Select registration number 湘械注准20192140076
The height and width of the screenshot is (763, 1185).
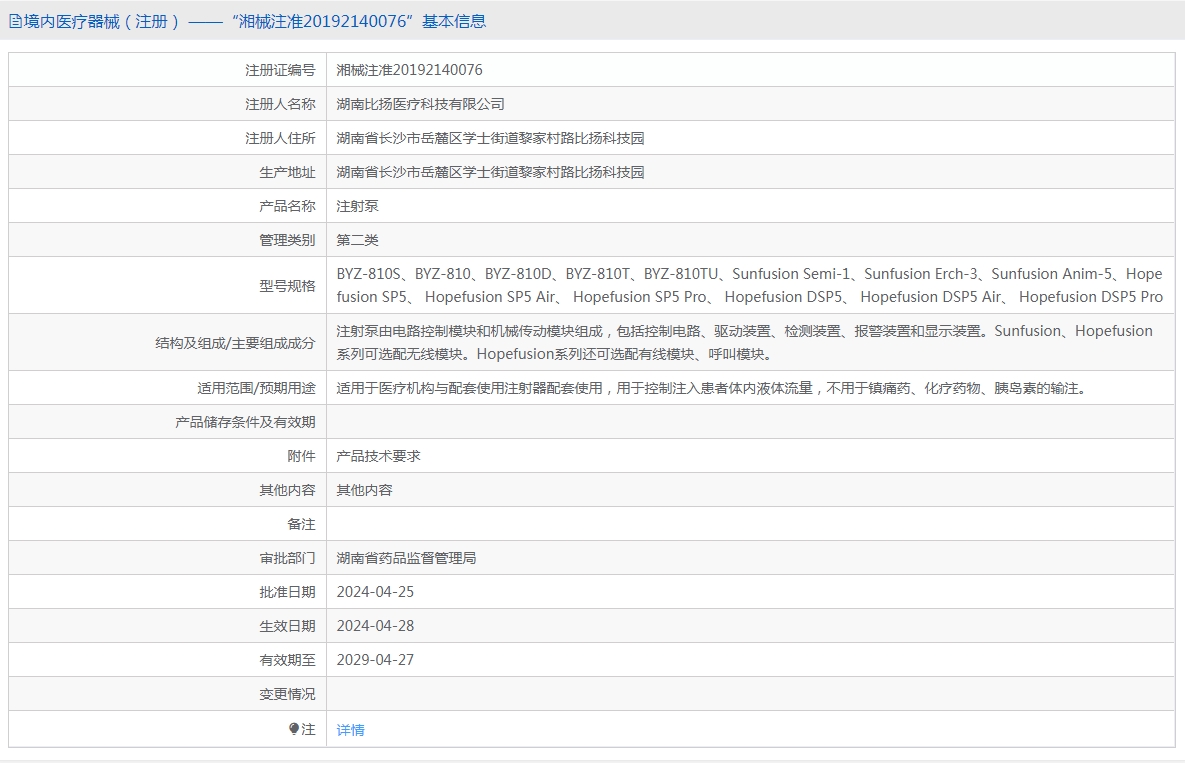pos(410,70)
